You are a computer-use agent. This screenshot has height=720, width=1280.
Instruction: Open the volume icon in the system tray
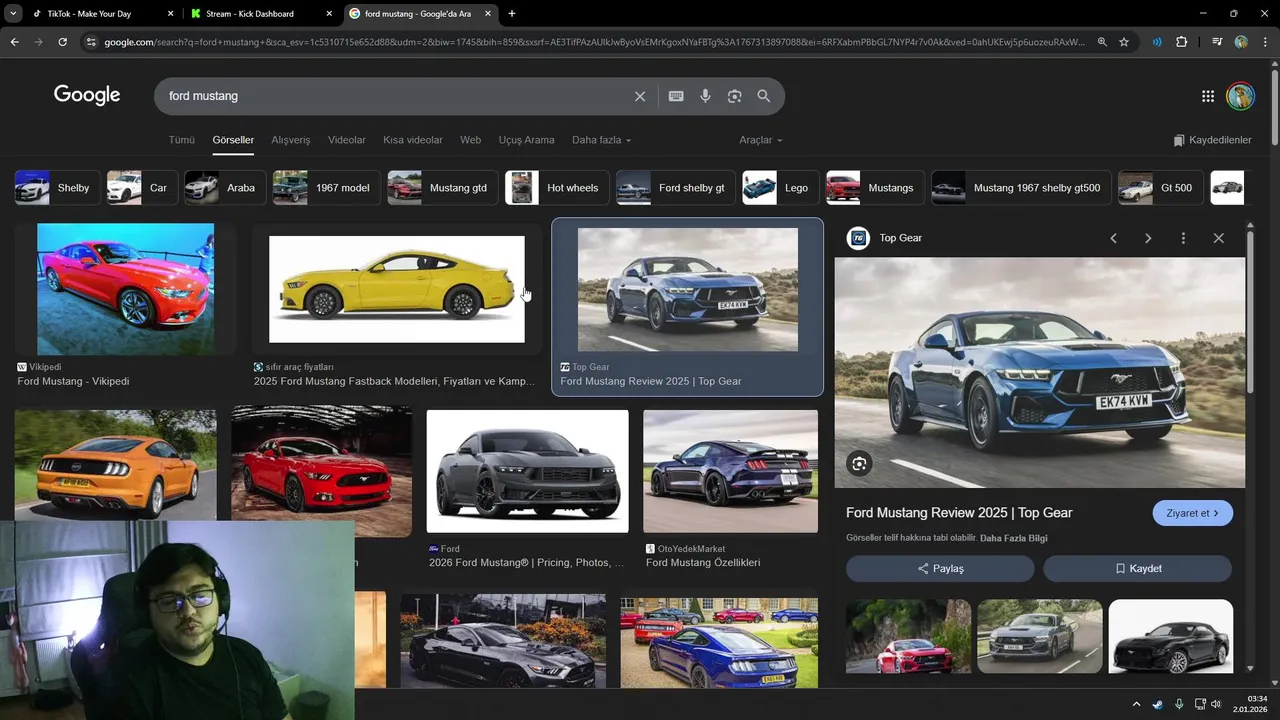pyautogui.click(x=1216, y=704)
